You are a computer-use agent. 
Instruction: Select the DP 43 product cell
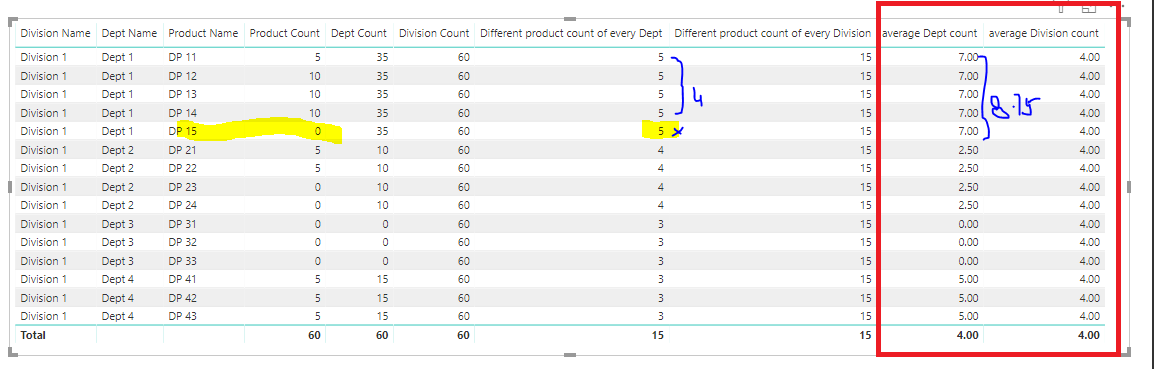[183, 316]
